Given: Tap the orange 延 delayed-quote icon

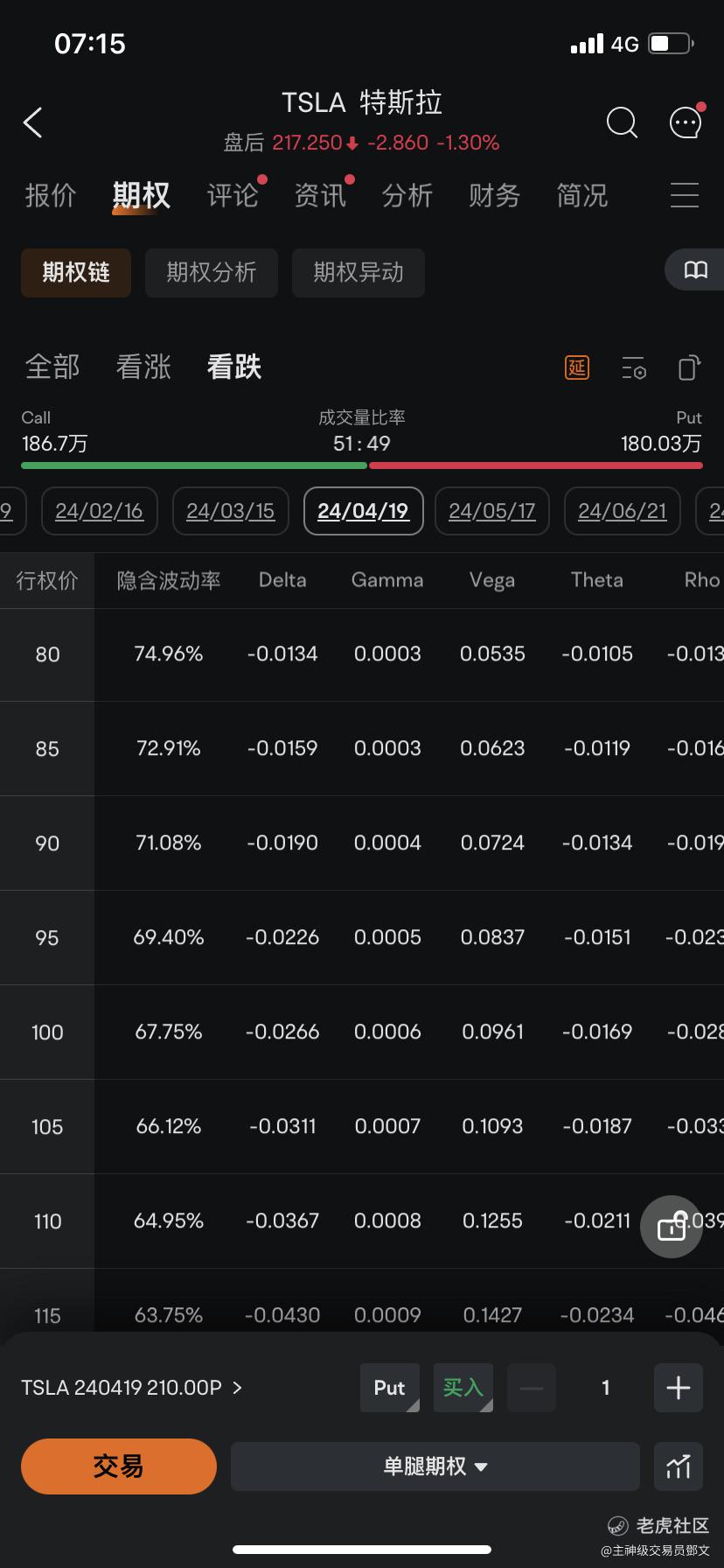Looking at the screenshot, I should point(577,367).
